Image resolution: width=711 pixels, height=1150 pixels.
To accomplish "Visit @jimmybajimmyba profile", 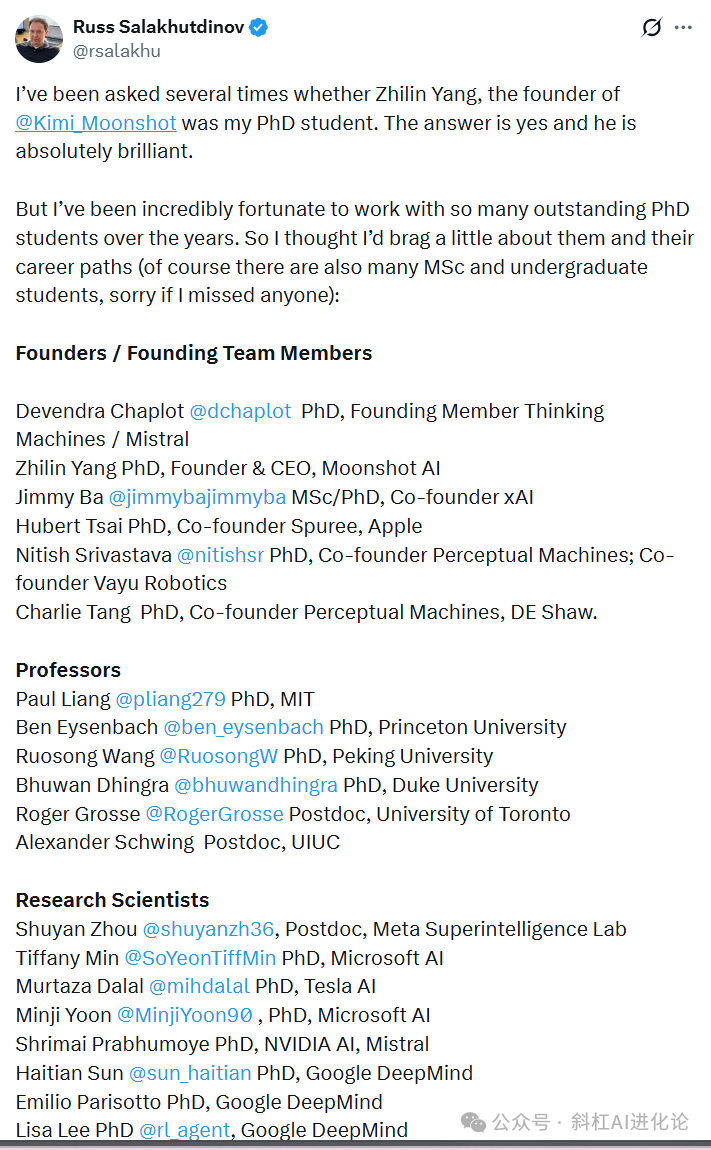I will click(x=197, y=497).
